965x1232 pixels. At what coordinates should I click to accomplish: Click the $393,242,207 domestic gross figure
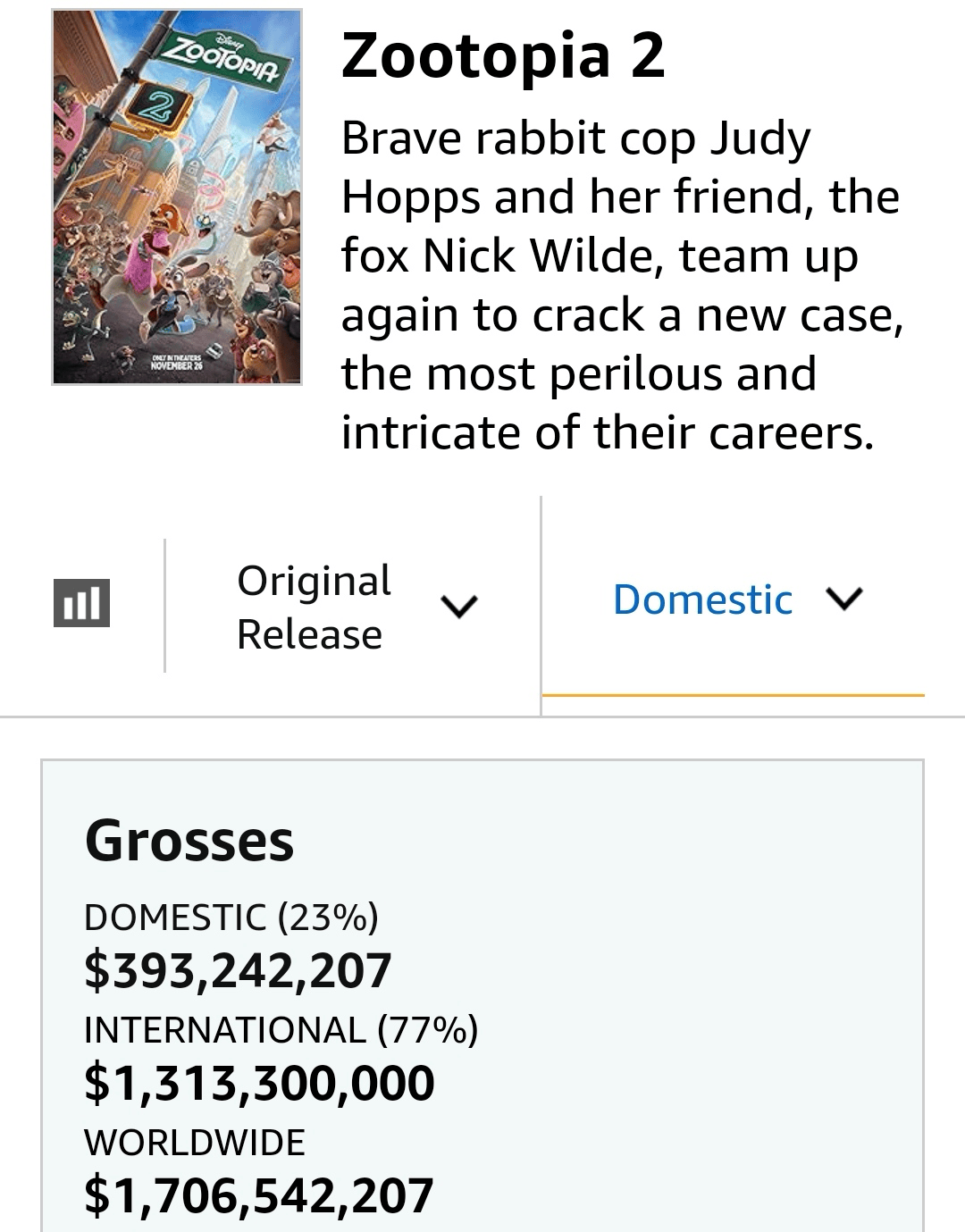(x=238, y=970)
